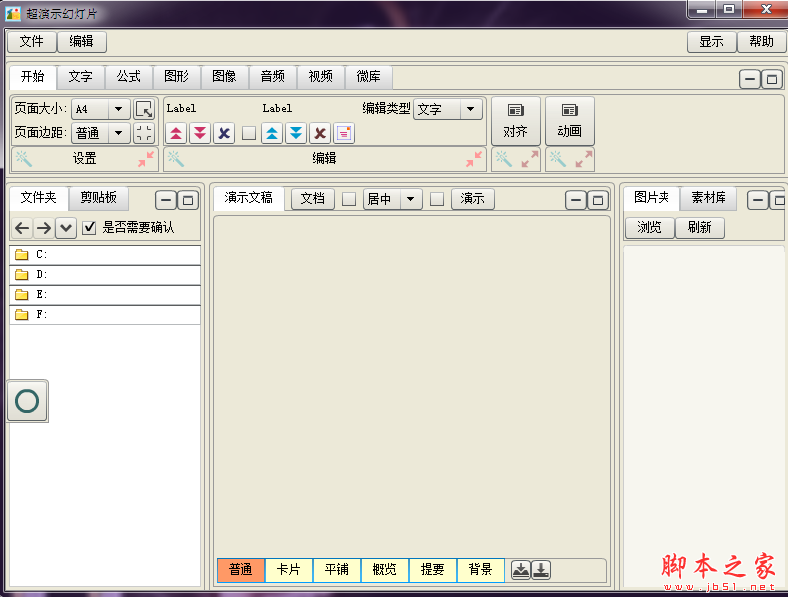
Task: Collapse the 编辑 panel with pink arrows
Action: (x=474, y=159)
